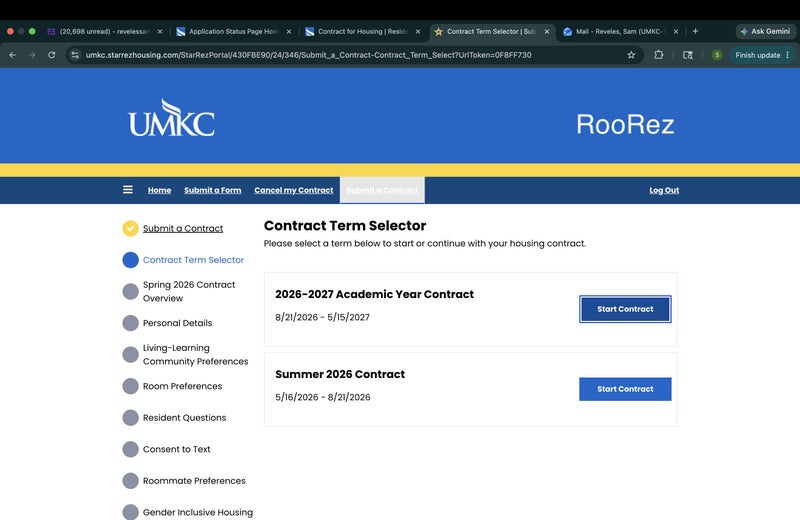Select Living-Learning Community Preferences step
This screenshot has width=800, height=520.
pyautogui.click(x=195, y=355)
